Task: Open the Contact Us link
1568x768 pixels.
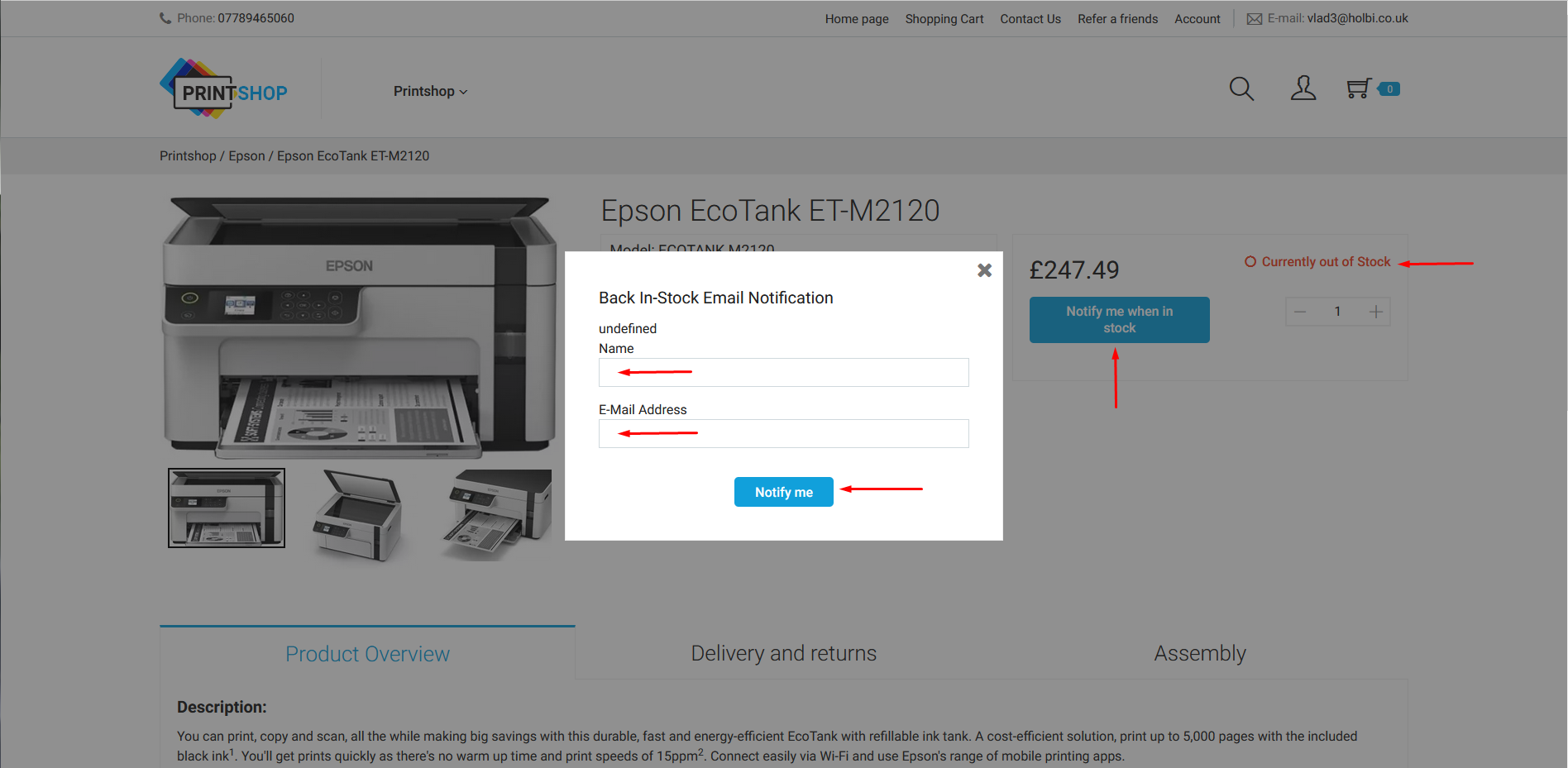Action: [1030, 19]
